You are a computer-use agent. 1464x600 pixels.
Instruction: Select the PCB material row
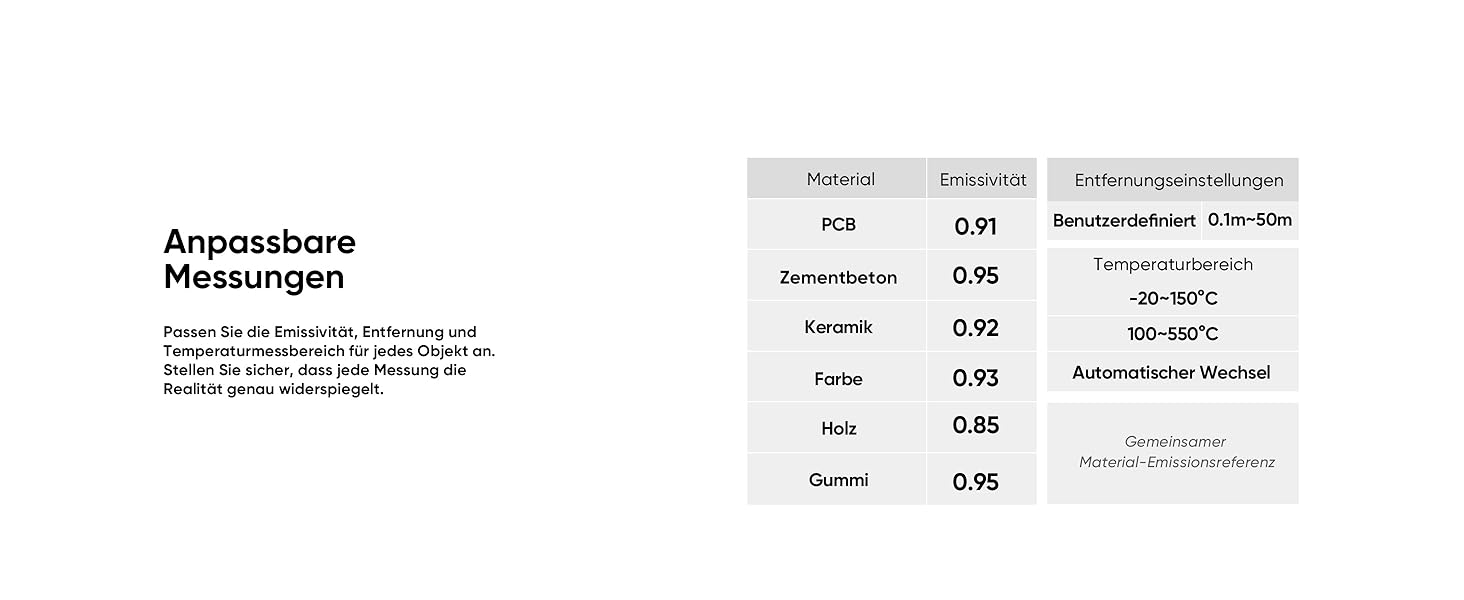click(838, 225)
